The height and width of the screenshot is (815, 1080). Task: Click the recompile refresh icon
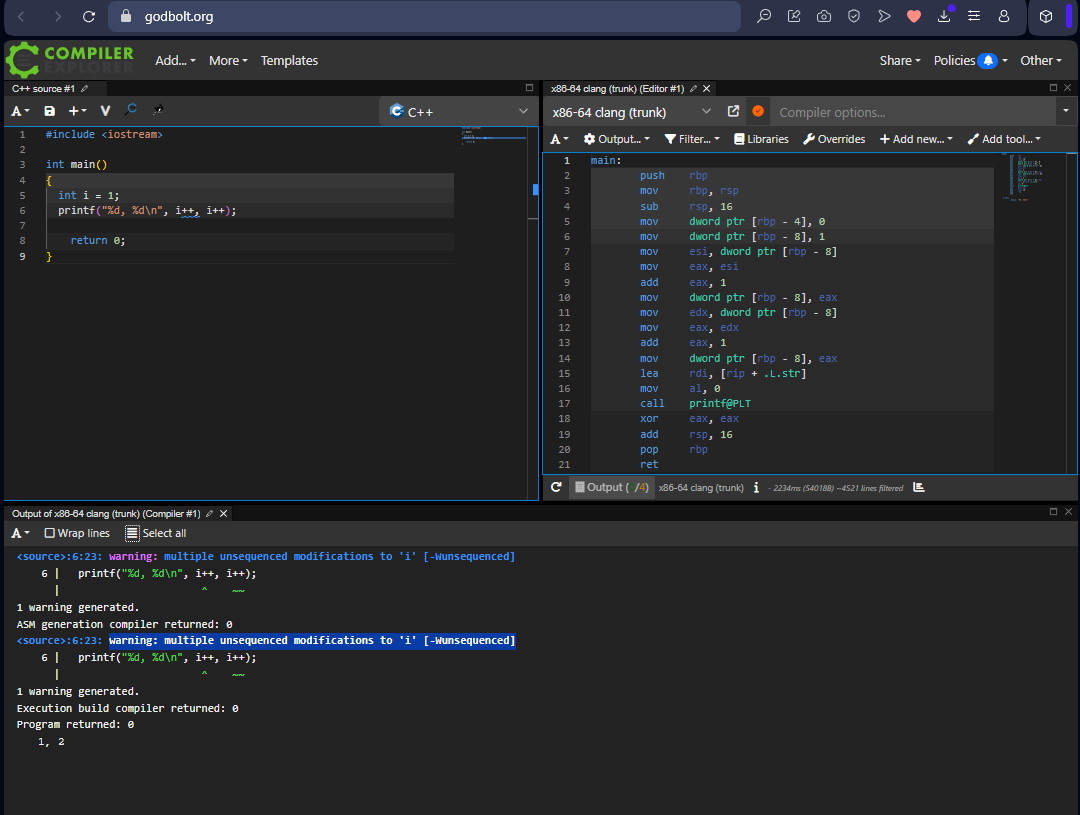pyautogui.click(x=557, y=487)
